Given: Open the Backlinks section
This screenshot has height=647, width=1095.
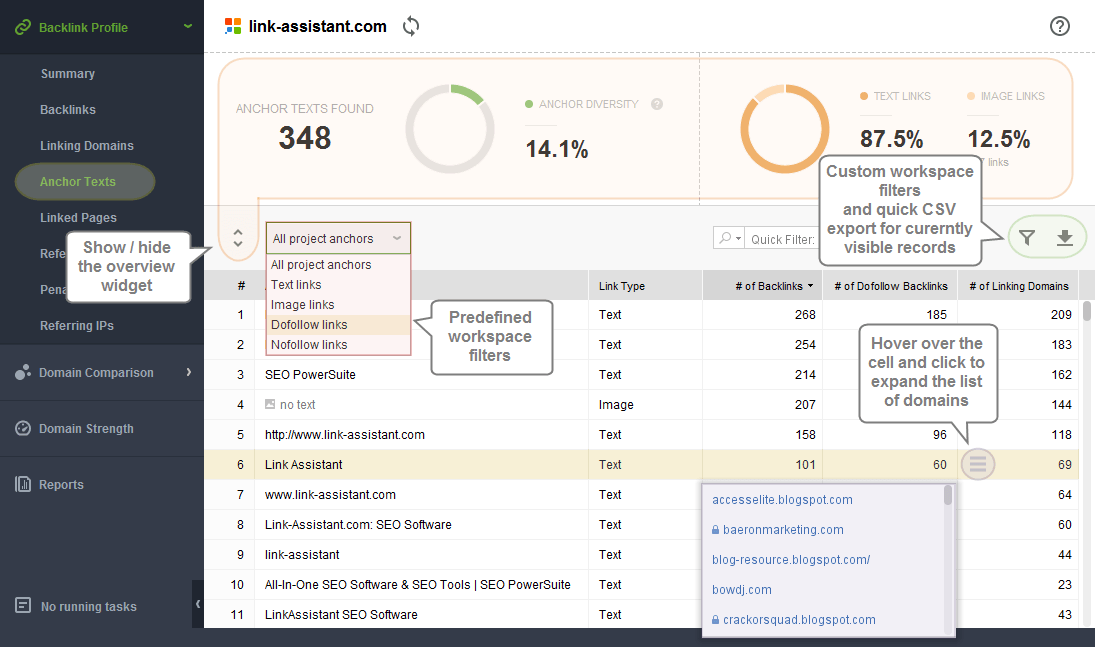Looking at the screenshot, I should point(68,110).
